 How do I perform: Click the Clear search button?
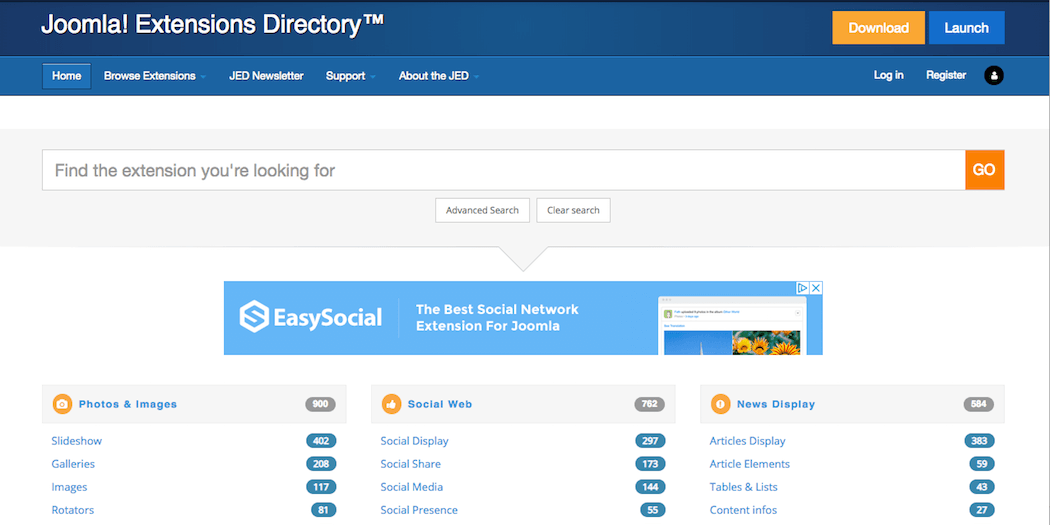point(573,210)
